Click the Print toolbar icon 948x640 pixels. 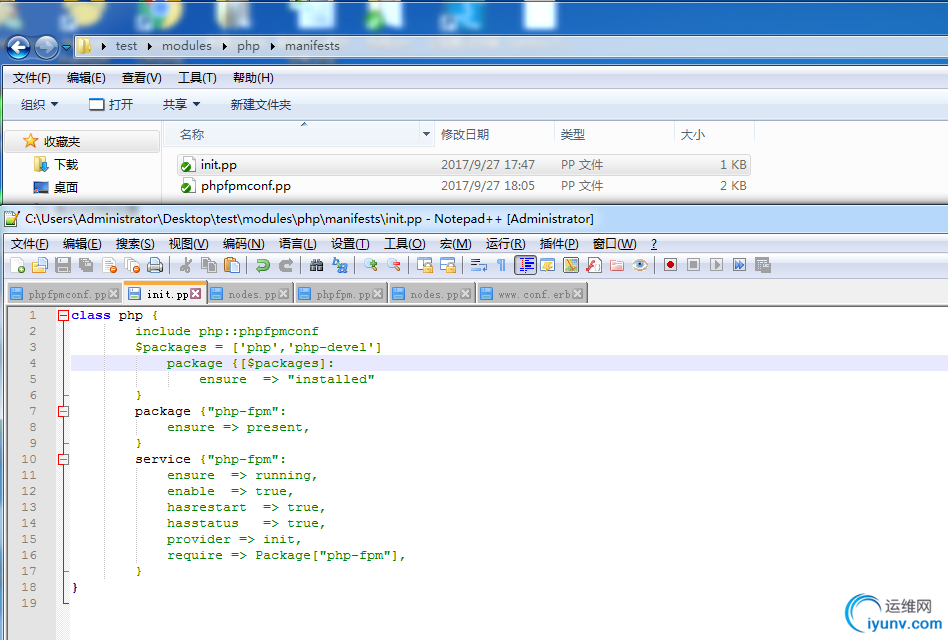pyautogui.click(x=155, y=265)
